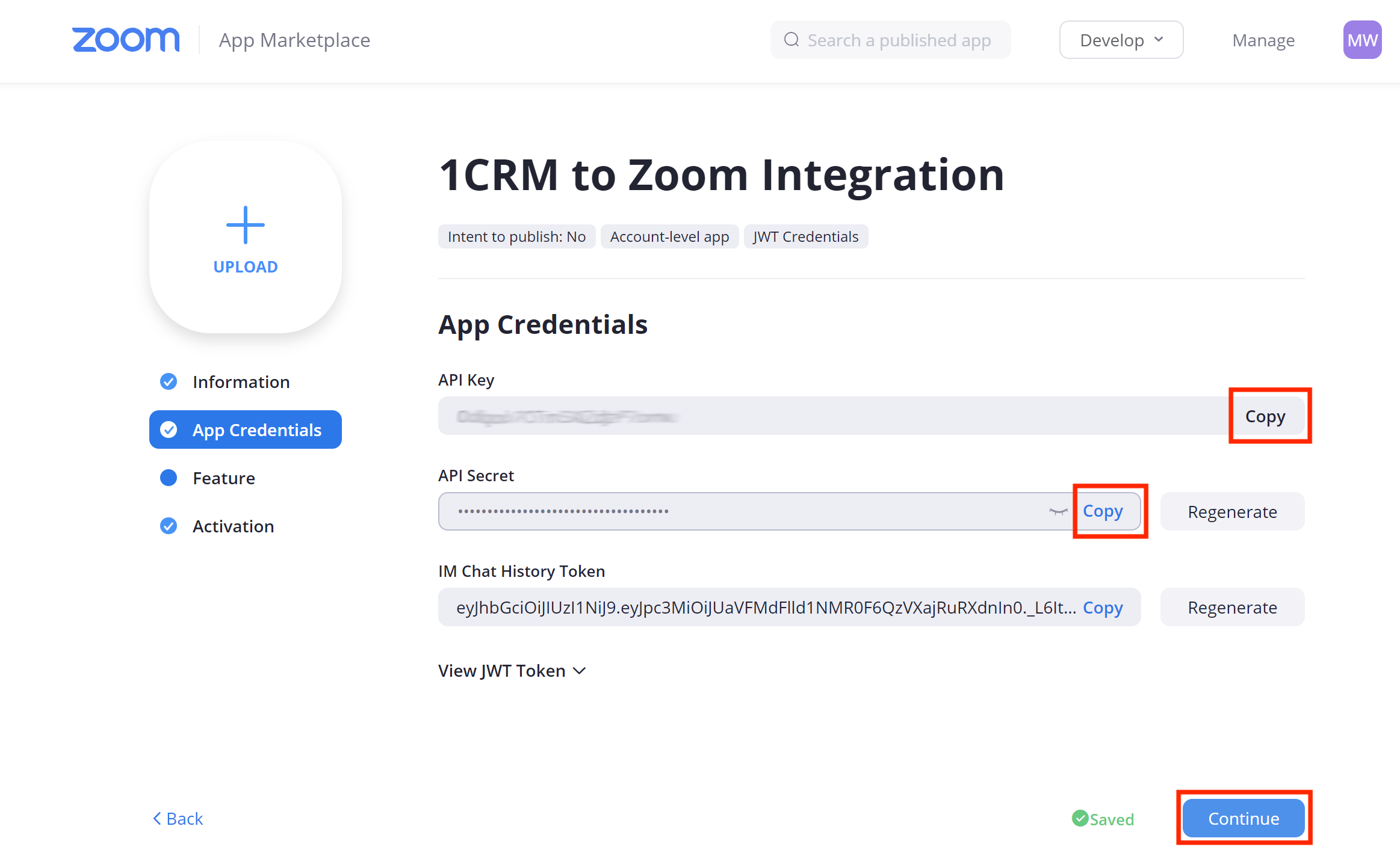
Task: Go to the Activation step
Action: tap(234, 526)
